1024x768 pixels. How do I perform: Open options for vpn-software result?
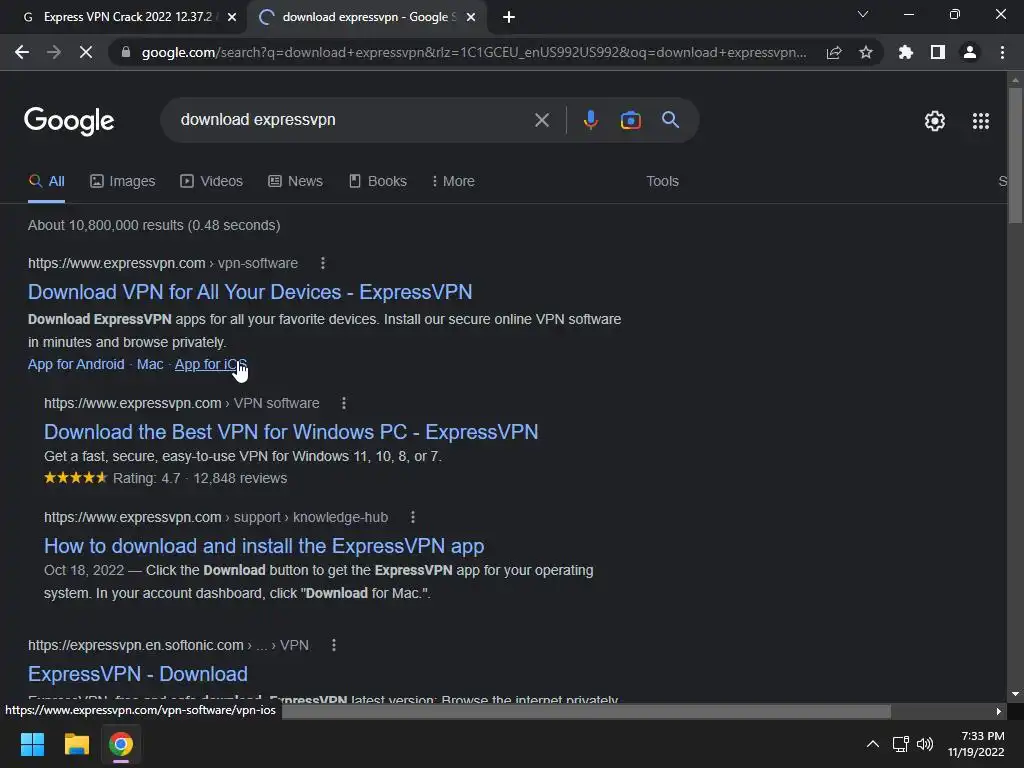click(x=323, y=263)
